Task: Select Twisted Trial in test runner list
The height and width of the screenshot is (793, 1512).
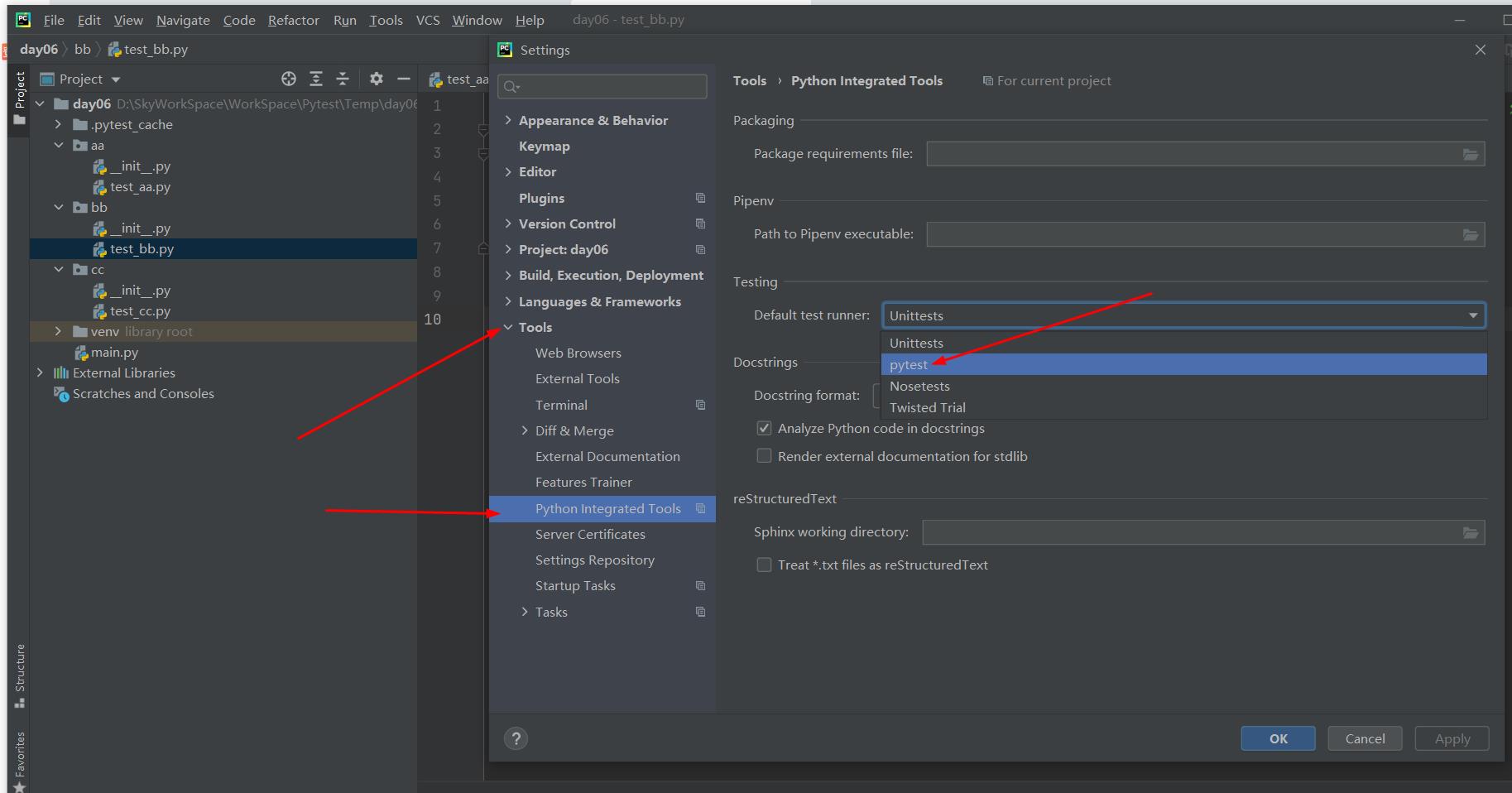Action: tap(1183, 407)
